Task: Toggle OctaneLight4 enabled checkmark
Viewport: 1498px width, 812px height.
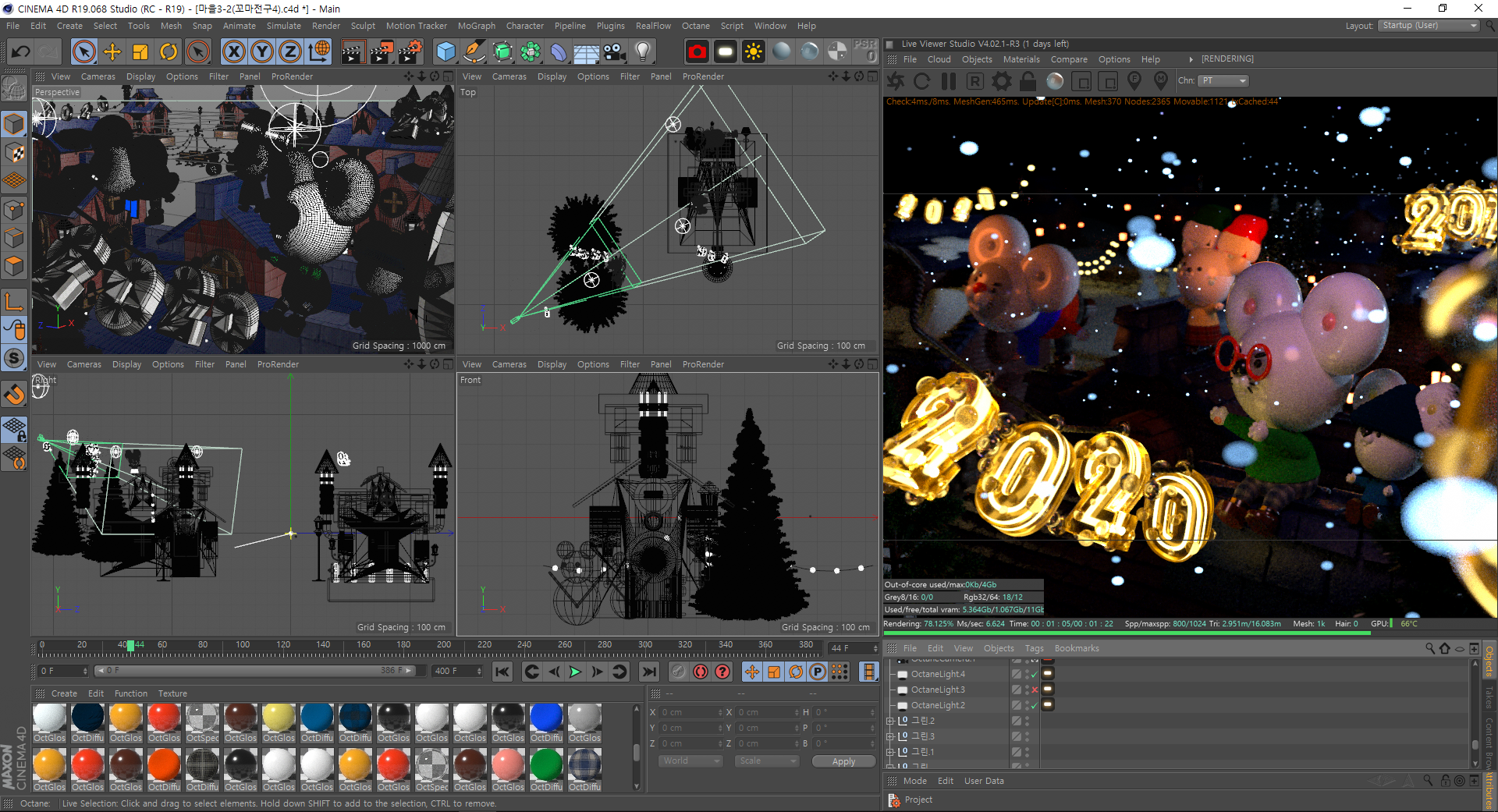Action: [x=1035, y=674]
